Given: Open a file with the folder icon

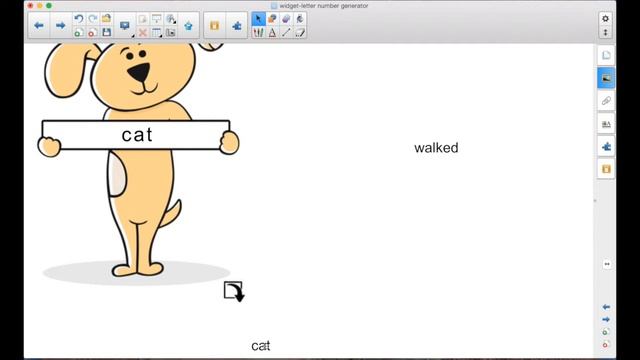Looking at the screenshot, I should pos(107,19).
